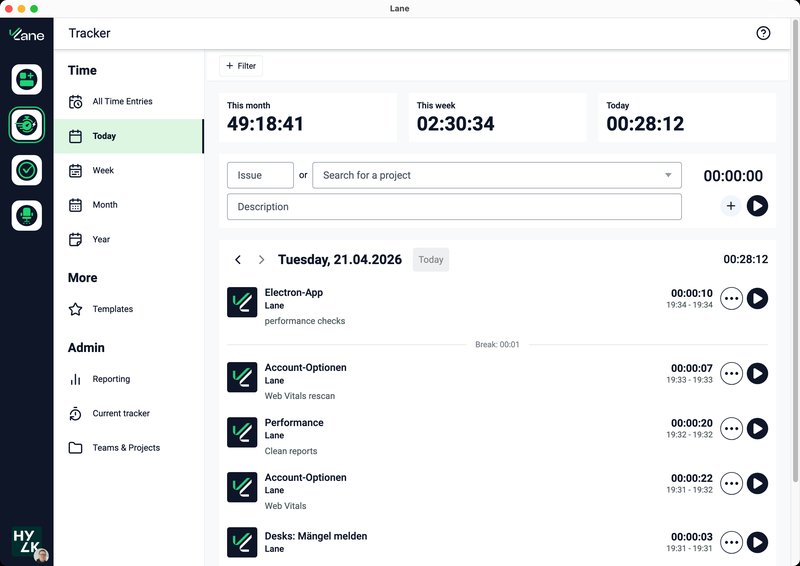This screenshot has height=566, width=800.
Task: Open options for Web Vitals rescan entry
Action: pyautogui.click(x=731, y=374)
